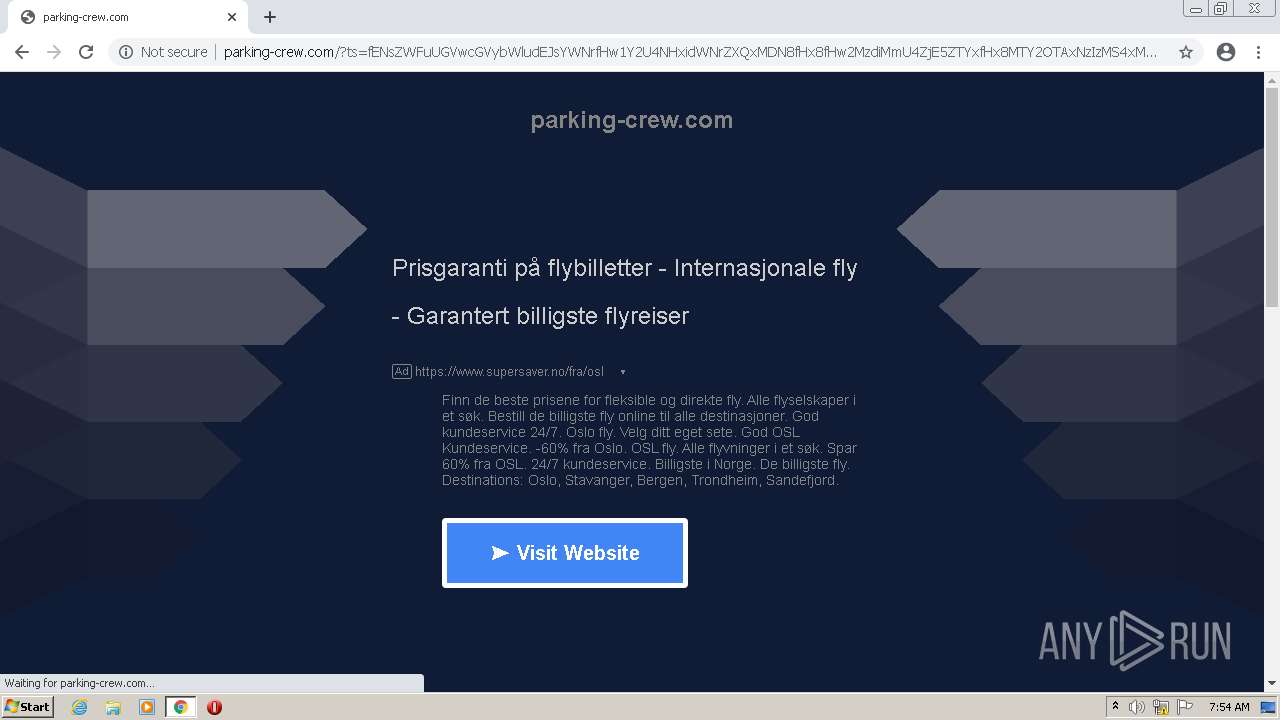
Task: Click the parking-crew.com page heading
Action: [x=632, y=120]
